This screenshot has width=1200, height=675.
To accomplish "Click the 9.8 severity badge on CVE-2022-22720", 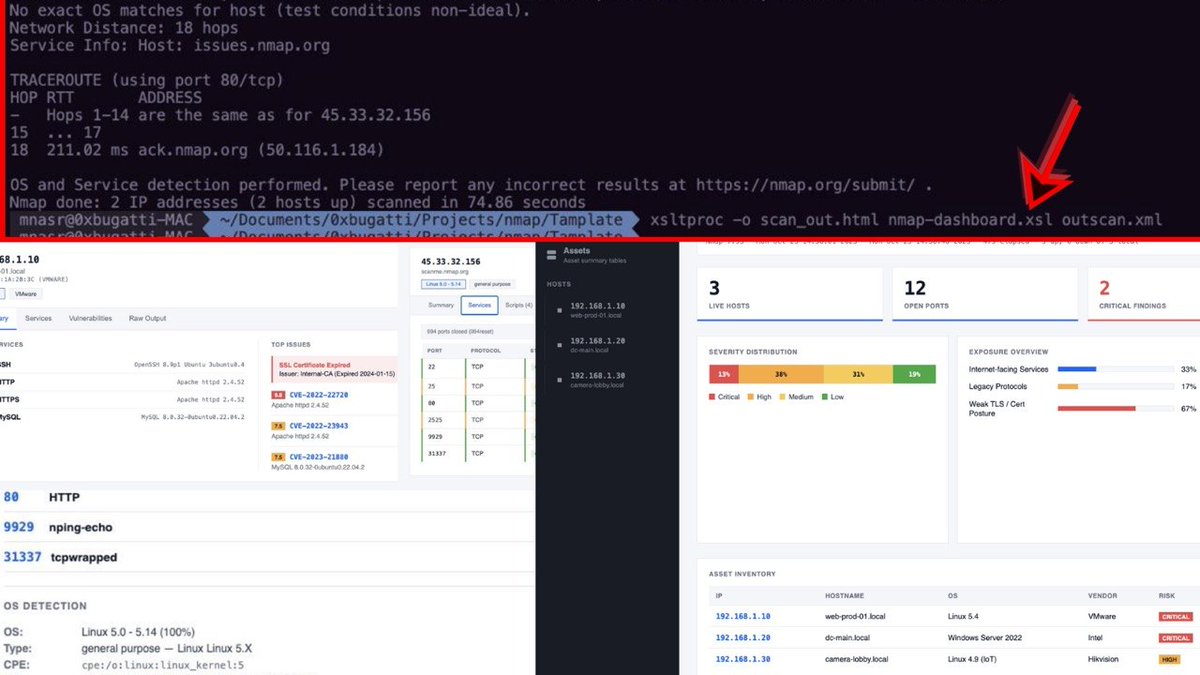I will (x=276, y=395).
